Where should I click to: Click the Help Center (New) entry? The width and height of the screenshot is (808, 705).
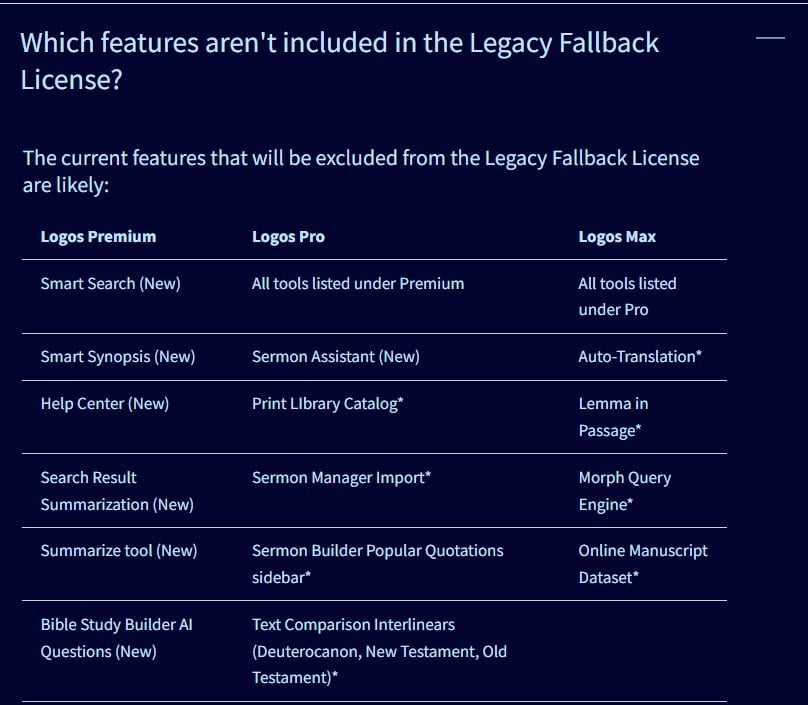click(104, 404)
